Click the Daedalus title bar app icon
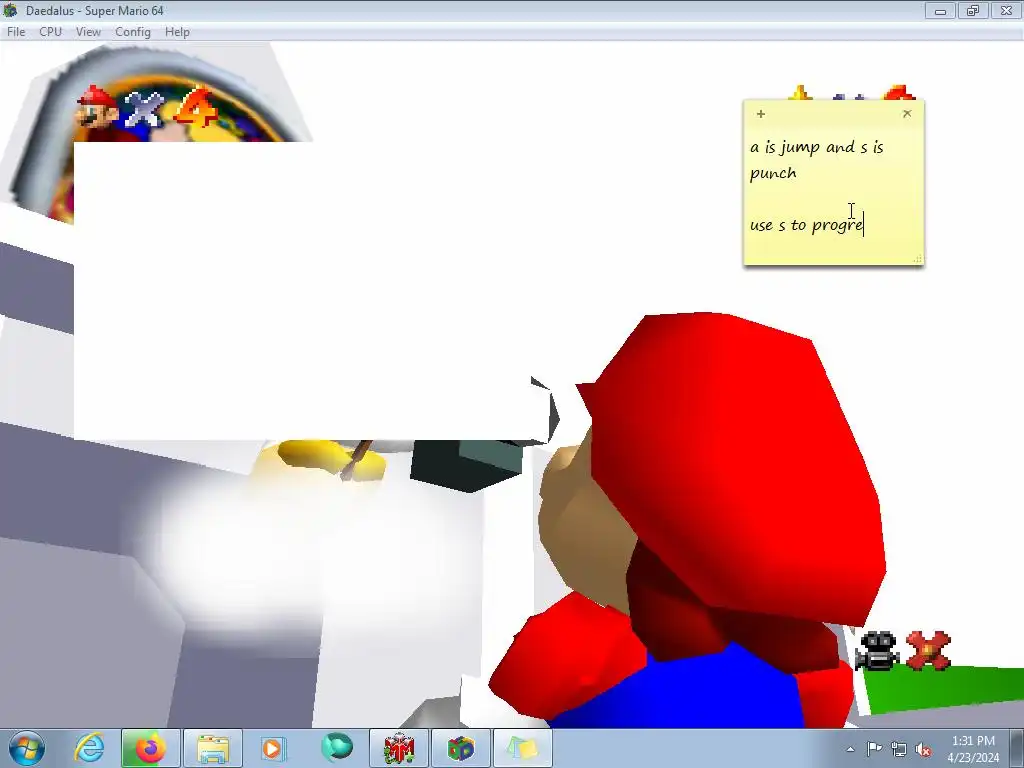This screenshot has height=768, width=1024. (10, 10)
